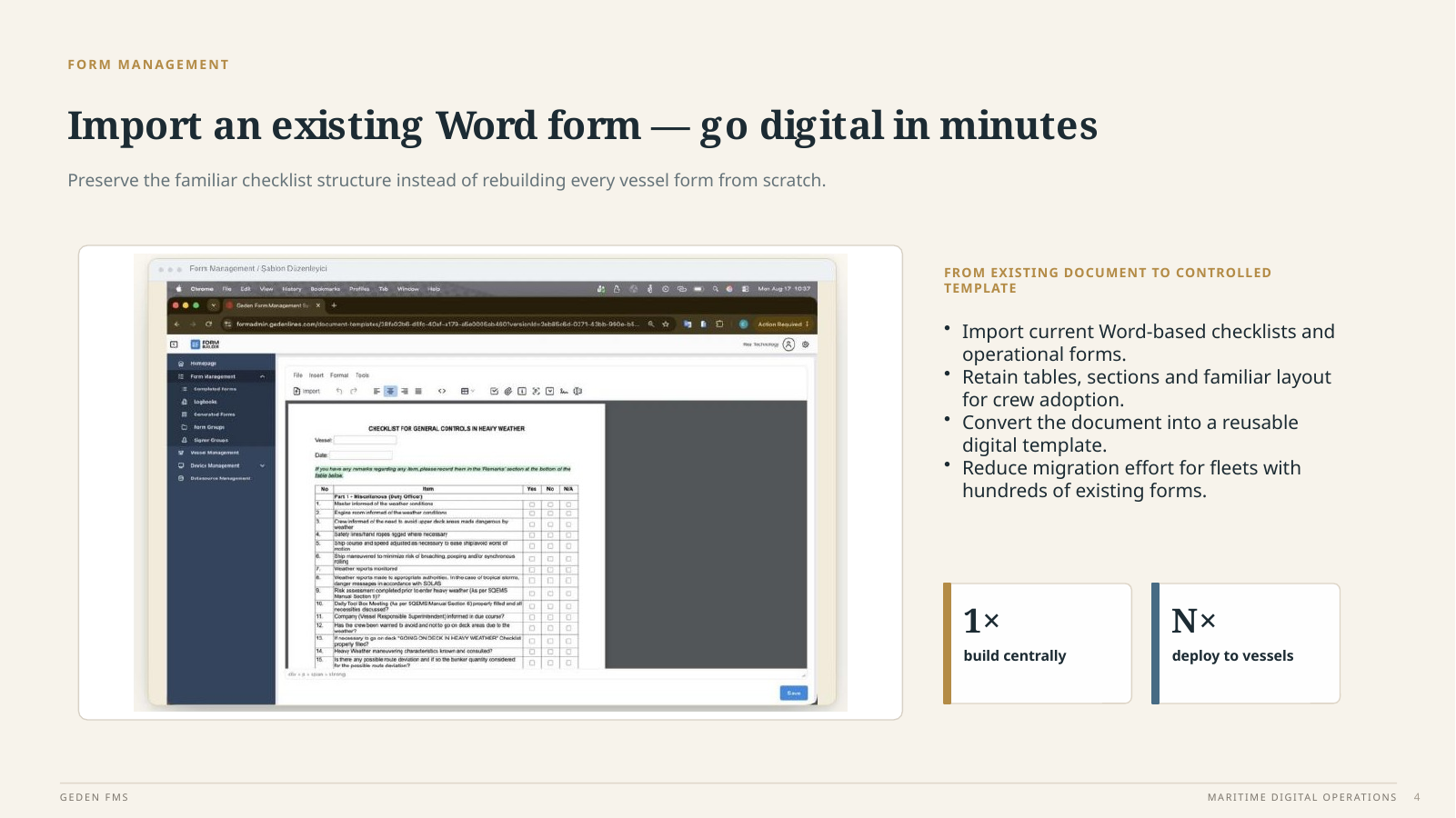Bookmark the page with the star icon
This screenshot has width=1456, height=818.
(x=666, y=324)
